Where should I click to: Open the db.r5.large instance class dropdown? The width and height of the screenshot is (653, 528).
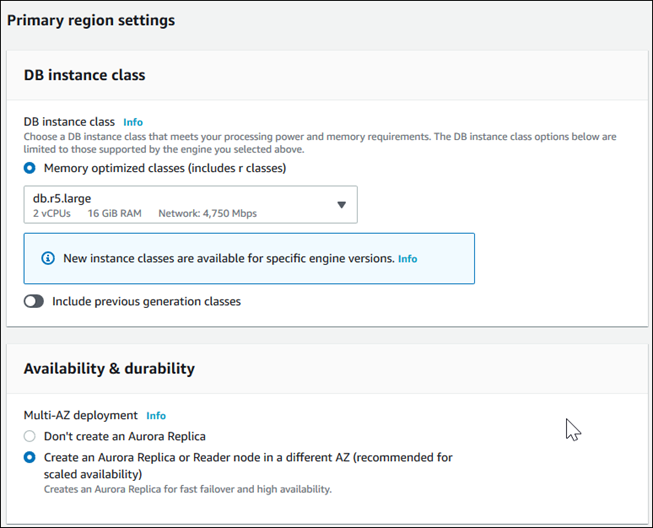tap(190, 204)
